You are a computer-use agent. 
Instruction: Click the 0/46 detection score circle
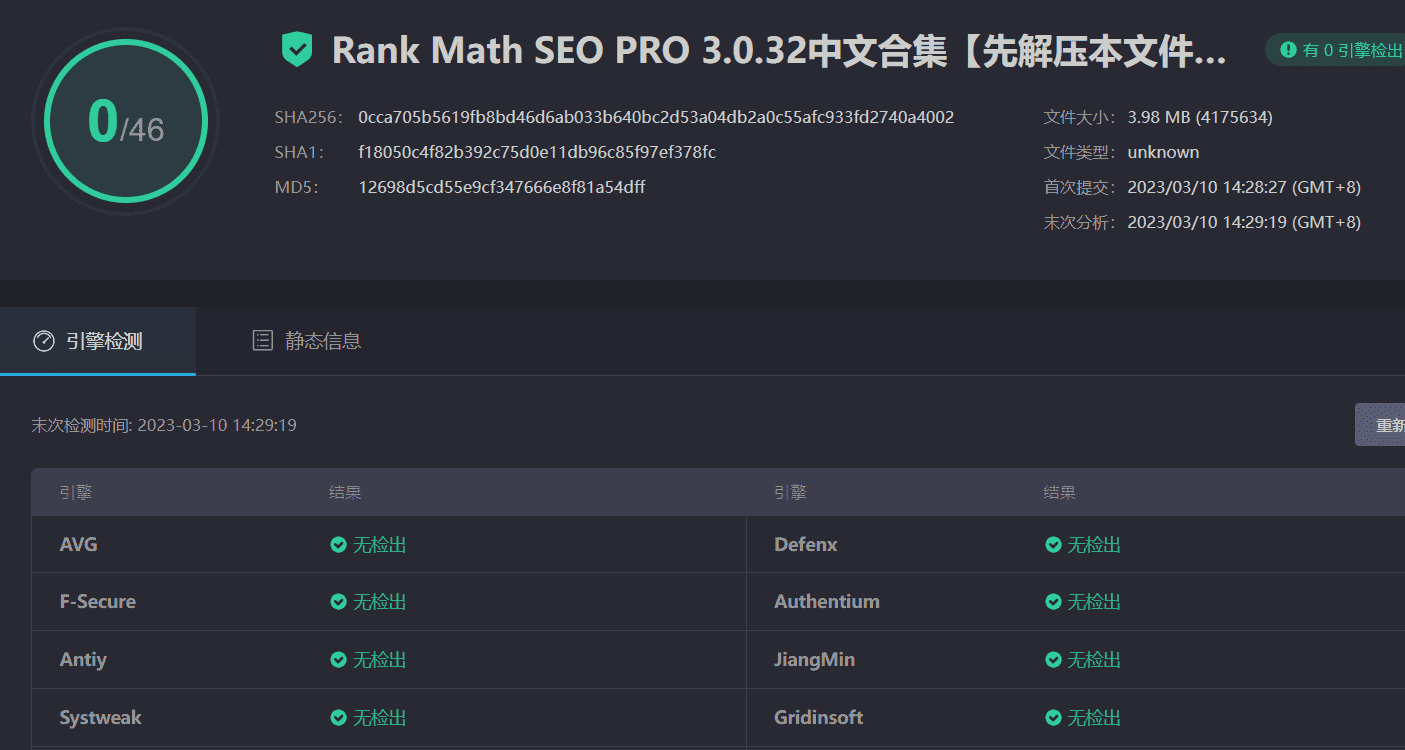(125, 121)
